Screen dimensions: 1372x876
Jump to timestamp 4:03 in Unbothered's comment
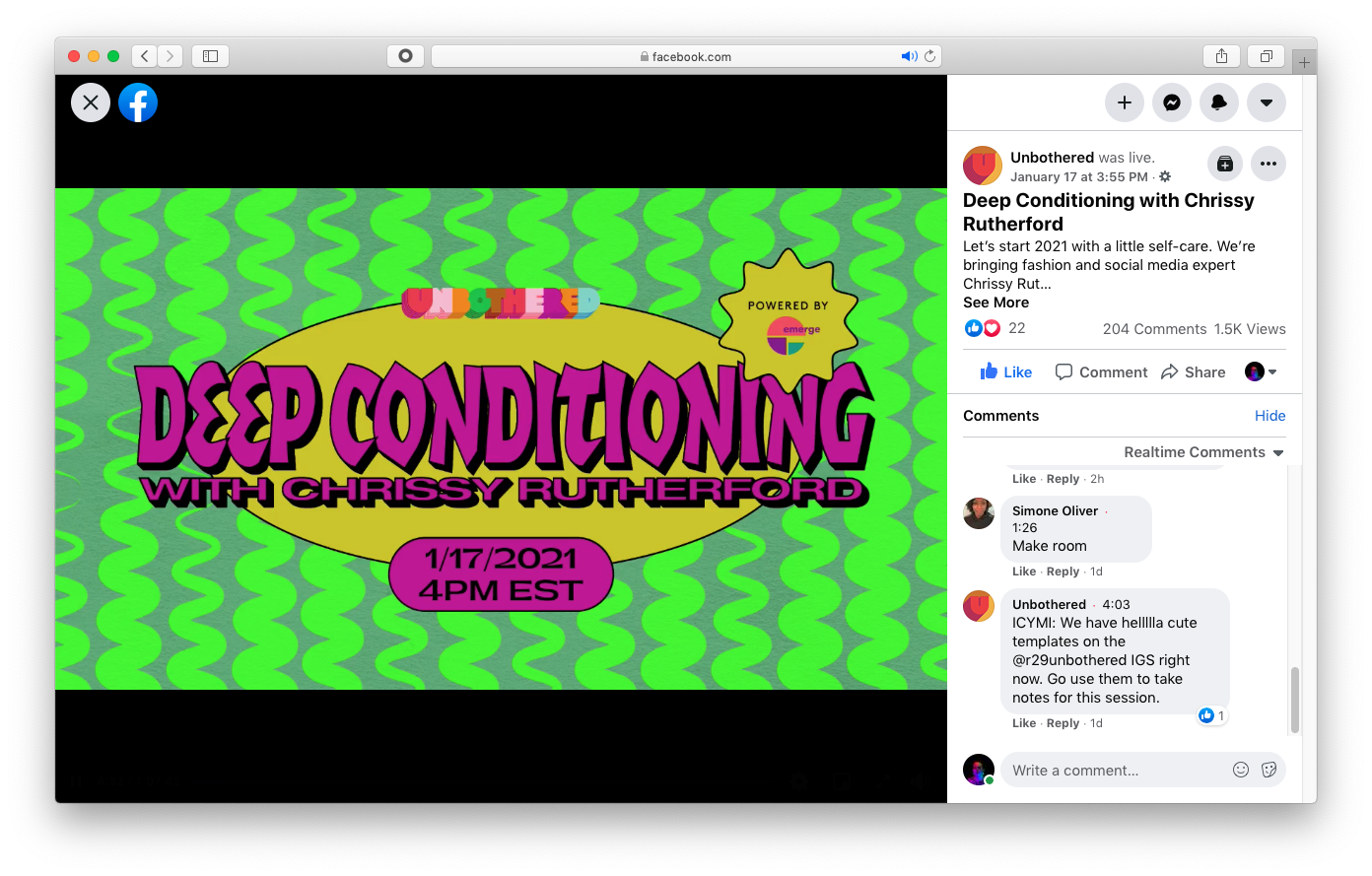click(x=1116, y=605)
